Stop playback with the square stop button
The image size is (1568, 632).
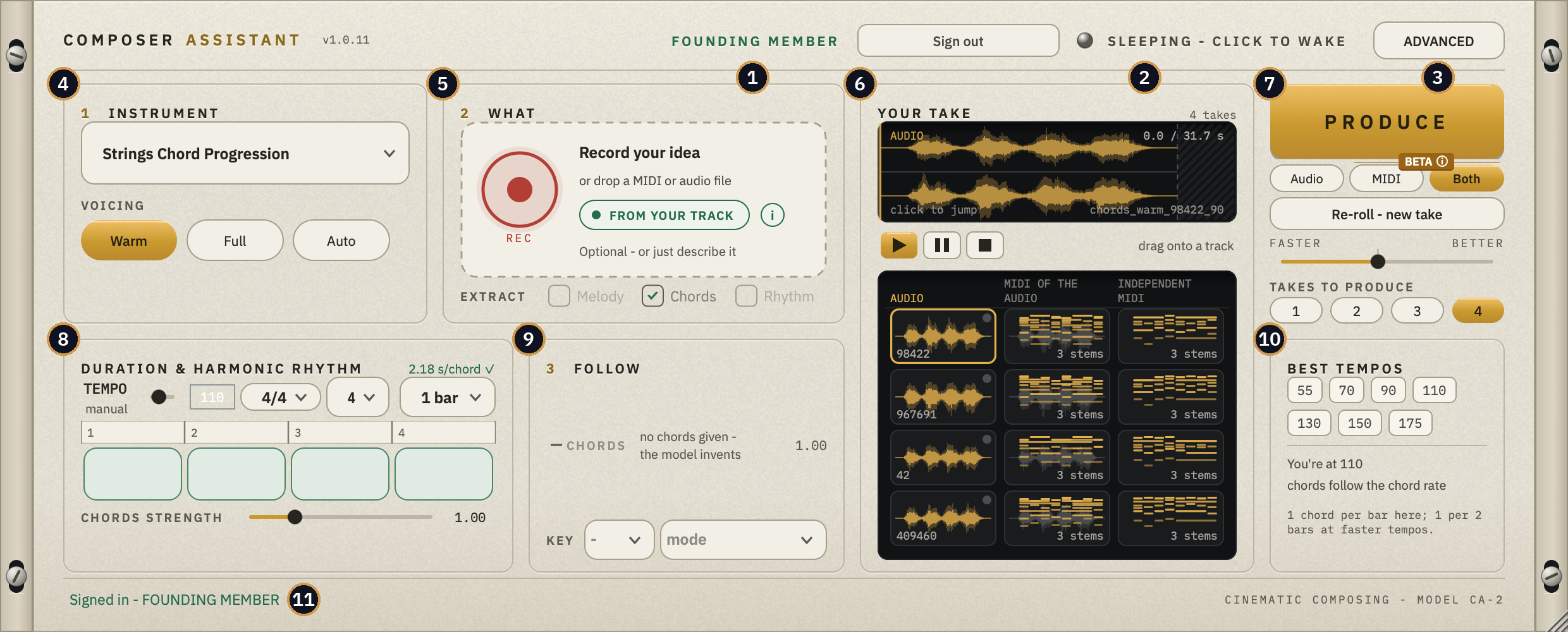pos(984,245)
